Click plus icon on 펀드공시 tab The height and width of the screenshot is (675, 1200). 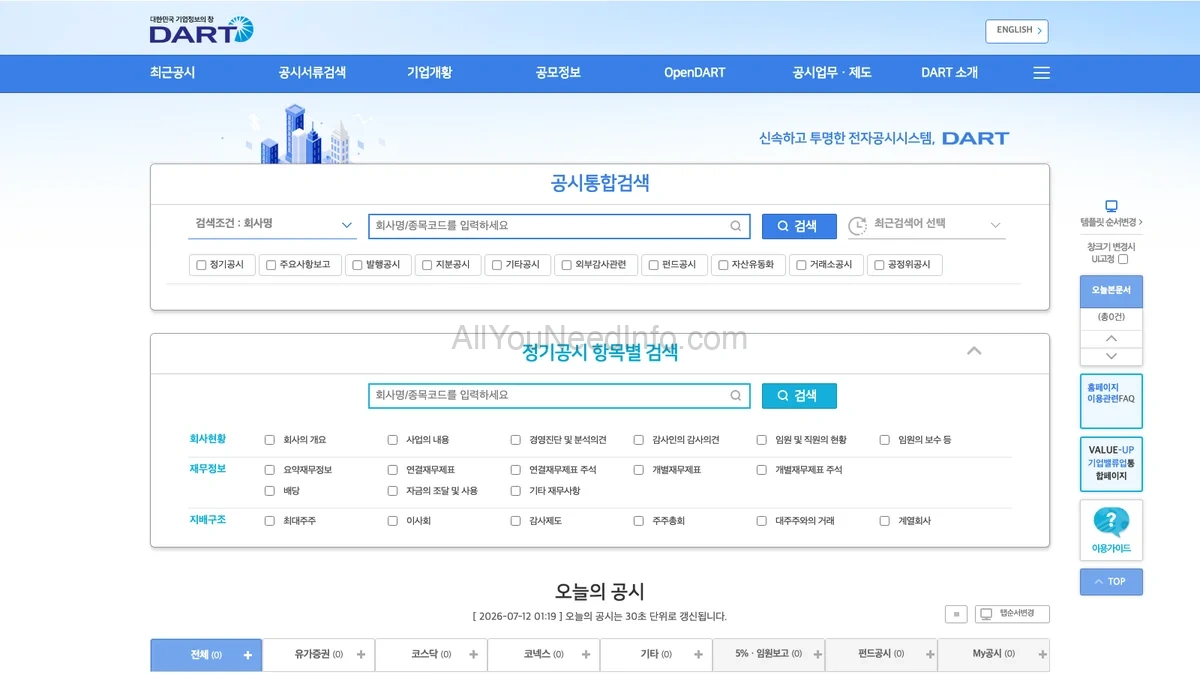(x=930, y=655)
